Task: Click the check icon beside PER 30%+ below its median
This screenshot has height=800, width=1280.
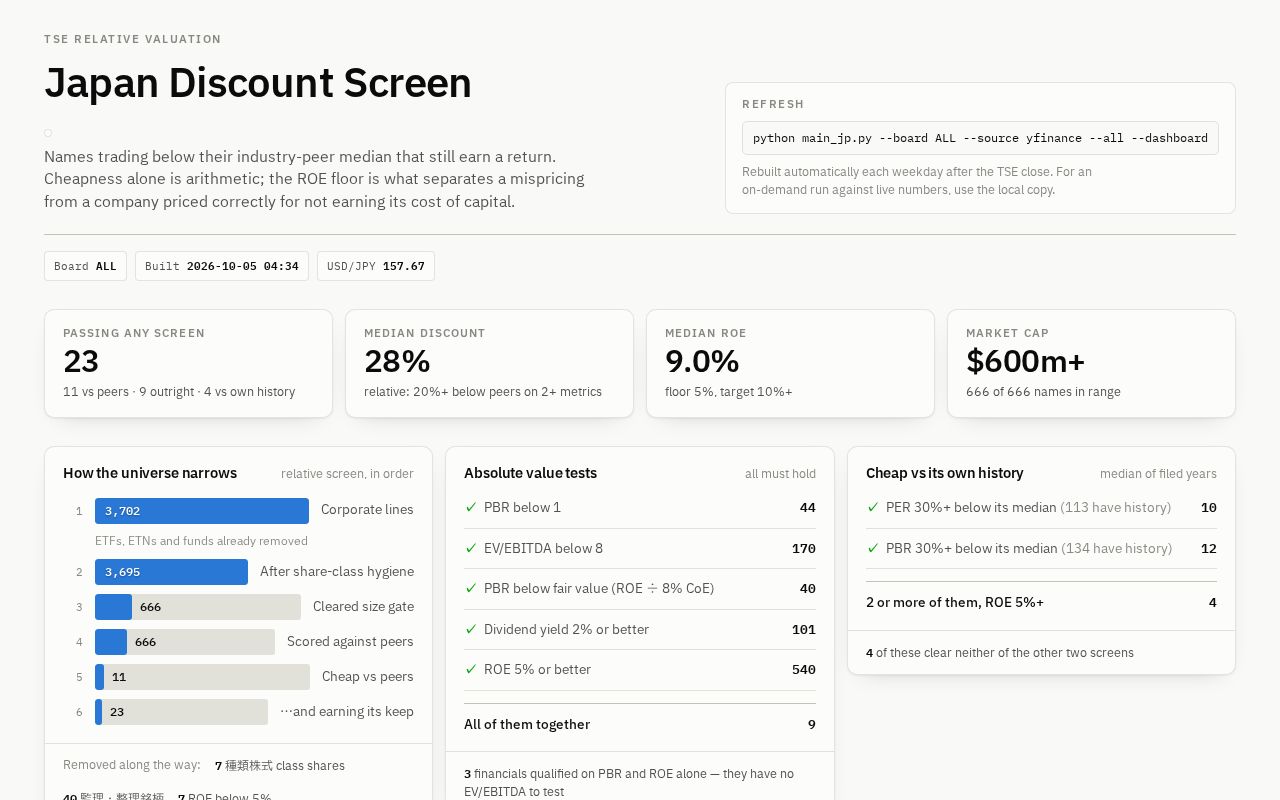Action: point(873,507)
